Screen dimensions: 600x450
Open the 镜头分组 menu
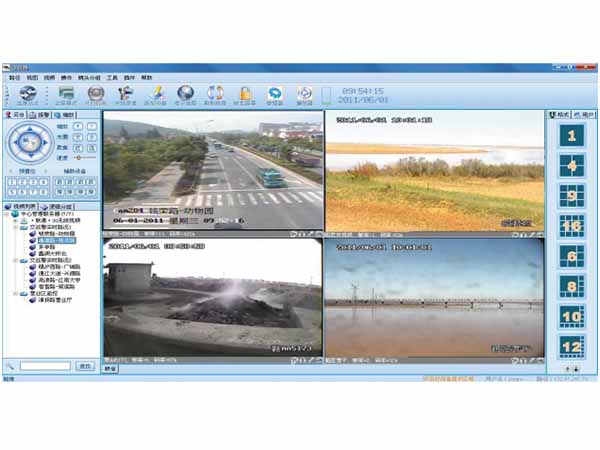tap(89, 78)
